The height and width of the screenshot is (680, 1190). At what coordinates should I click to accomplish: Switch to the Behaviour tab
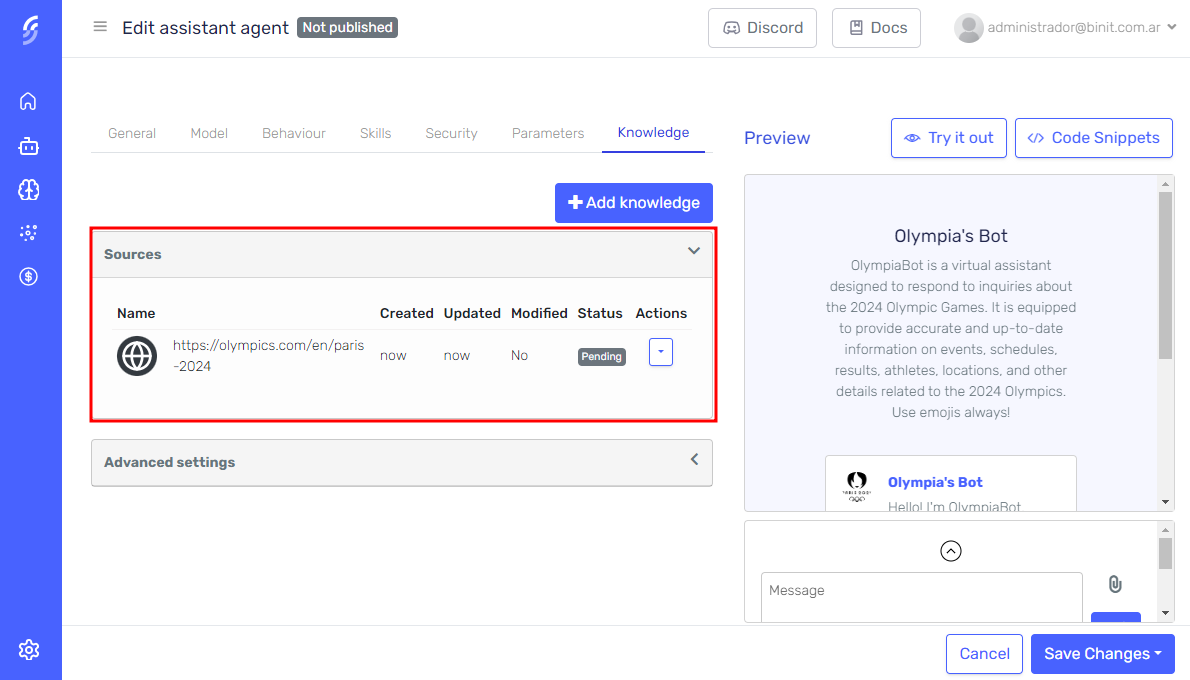(294, 133)
